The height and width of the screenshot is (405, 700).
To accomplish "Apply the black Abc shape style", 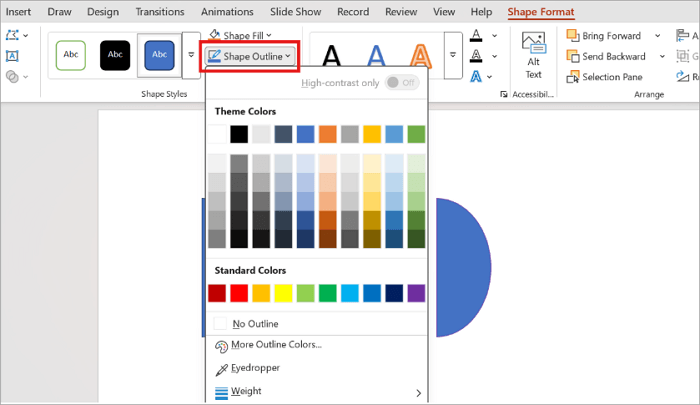I will [115, 55].
